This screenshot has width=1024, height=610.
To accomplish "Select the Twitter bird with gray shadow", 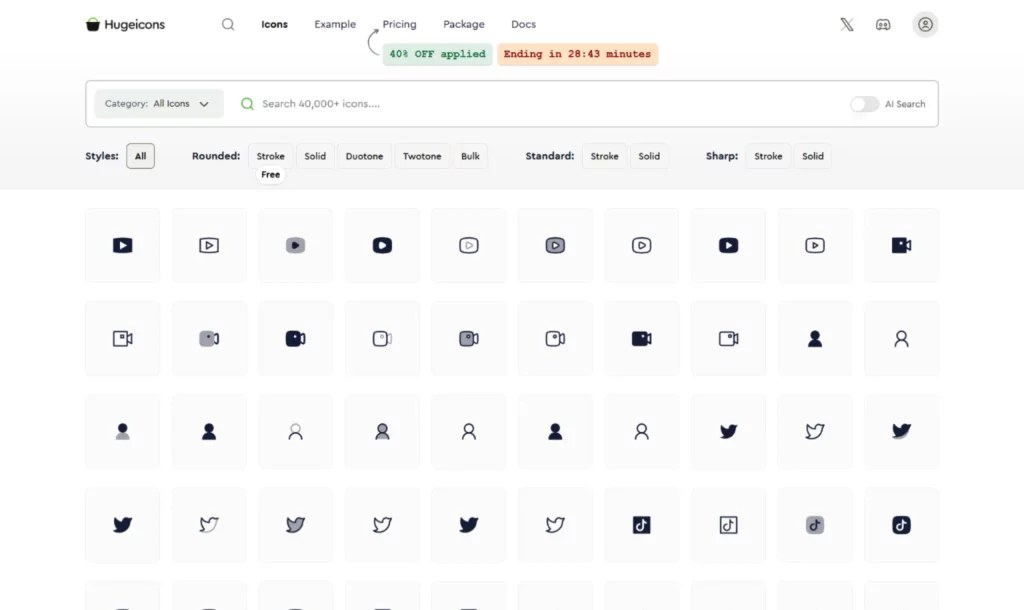I will pyautogui.click(x=901, y=432).
